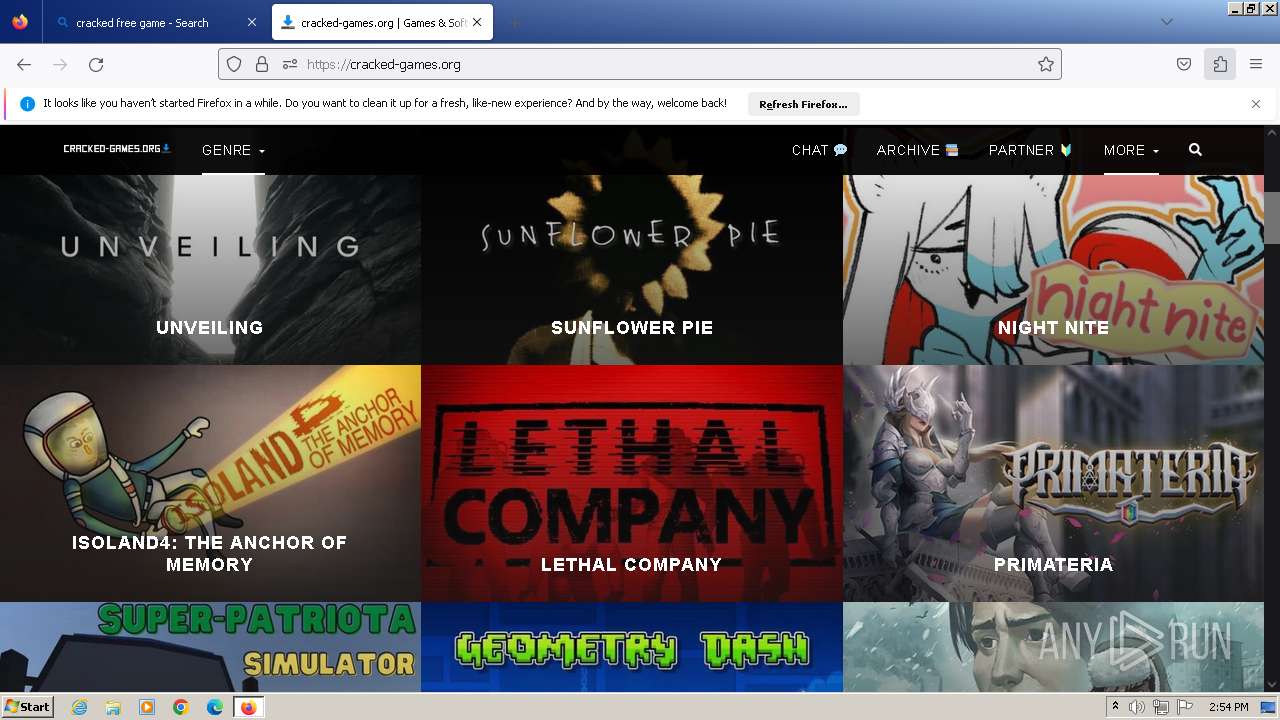Click the scrollbar down arrow
This screenshot has height=720, width=1280.
[x=1272, y=684]
